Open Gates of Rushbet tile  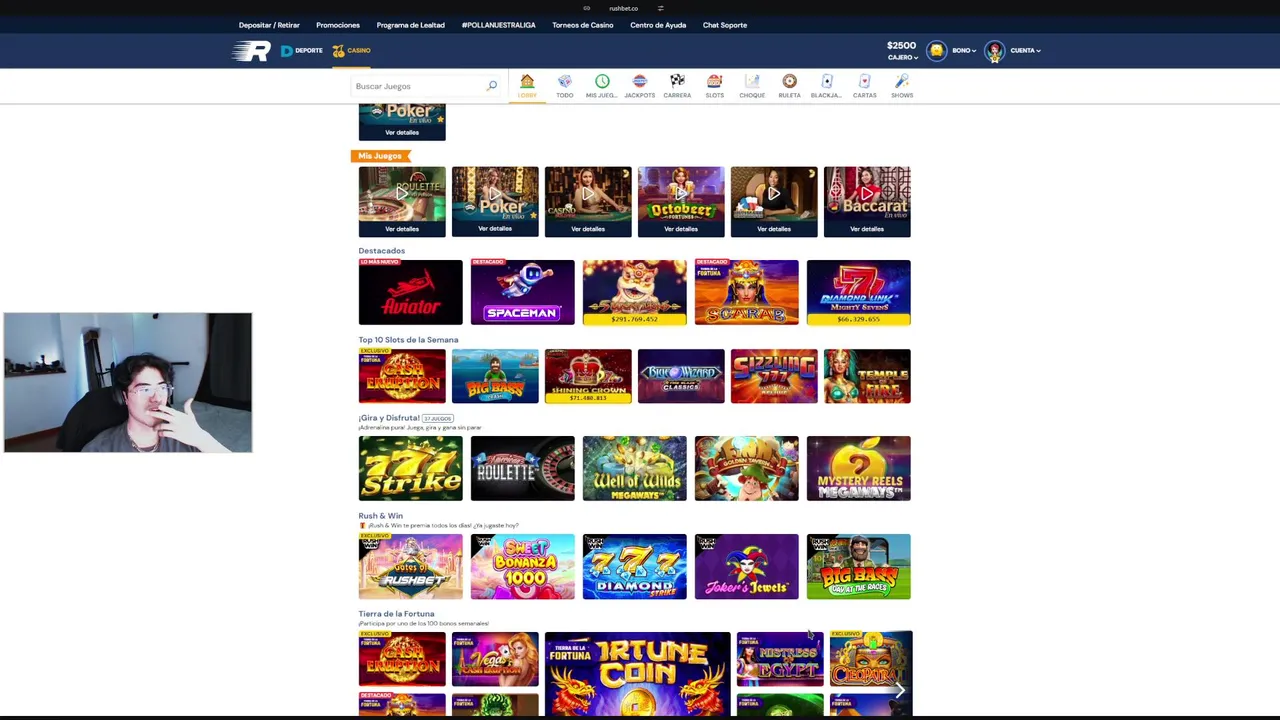point(411,566)
